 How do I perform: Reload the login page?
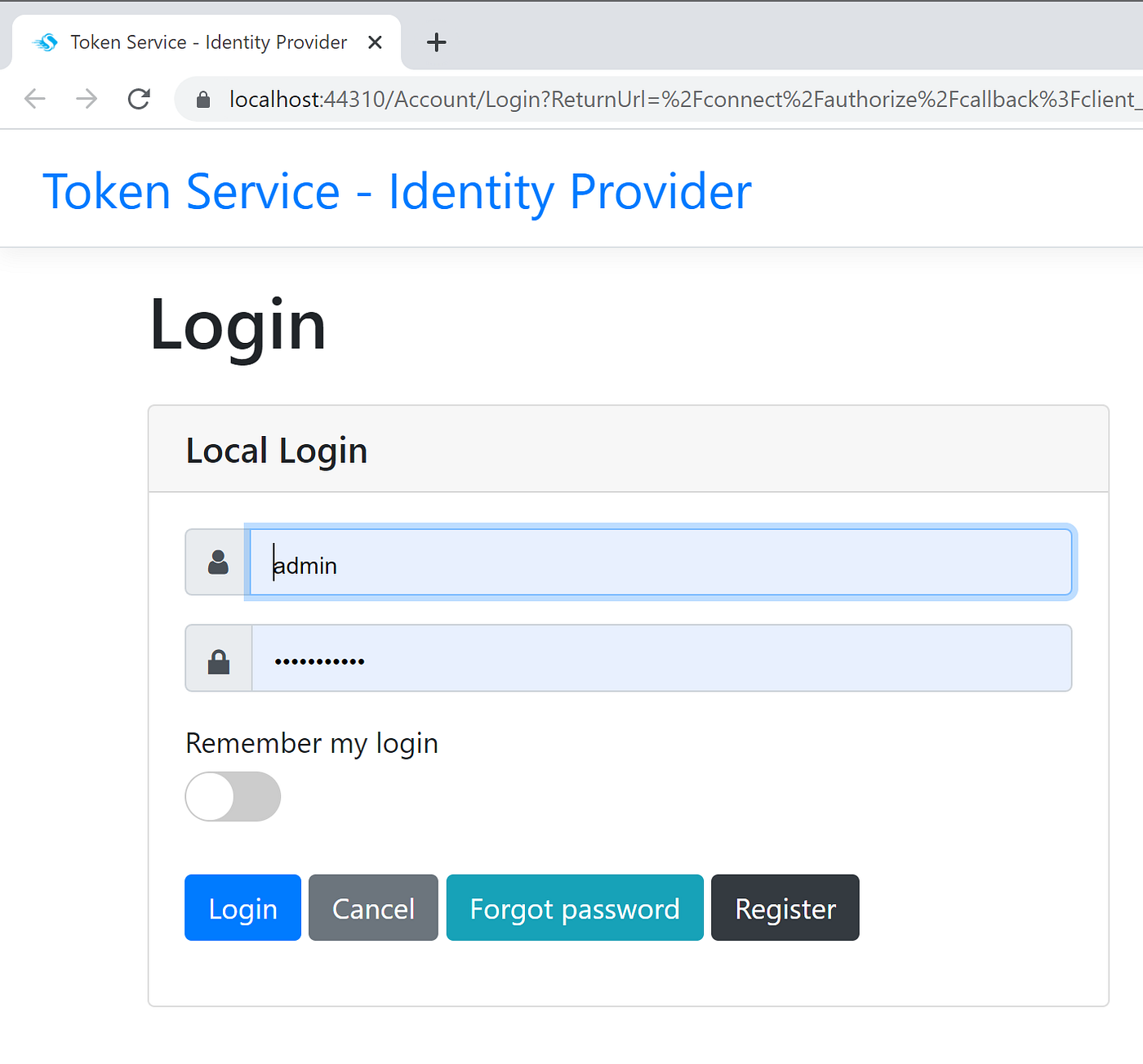click(x=139, y=98)
